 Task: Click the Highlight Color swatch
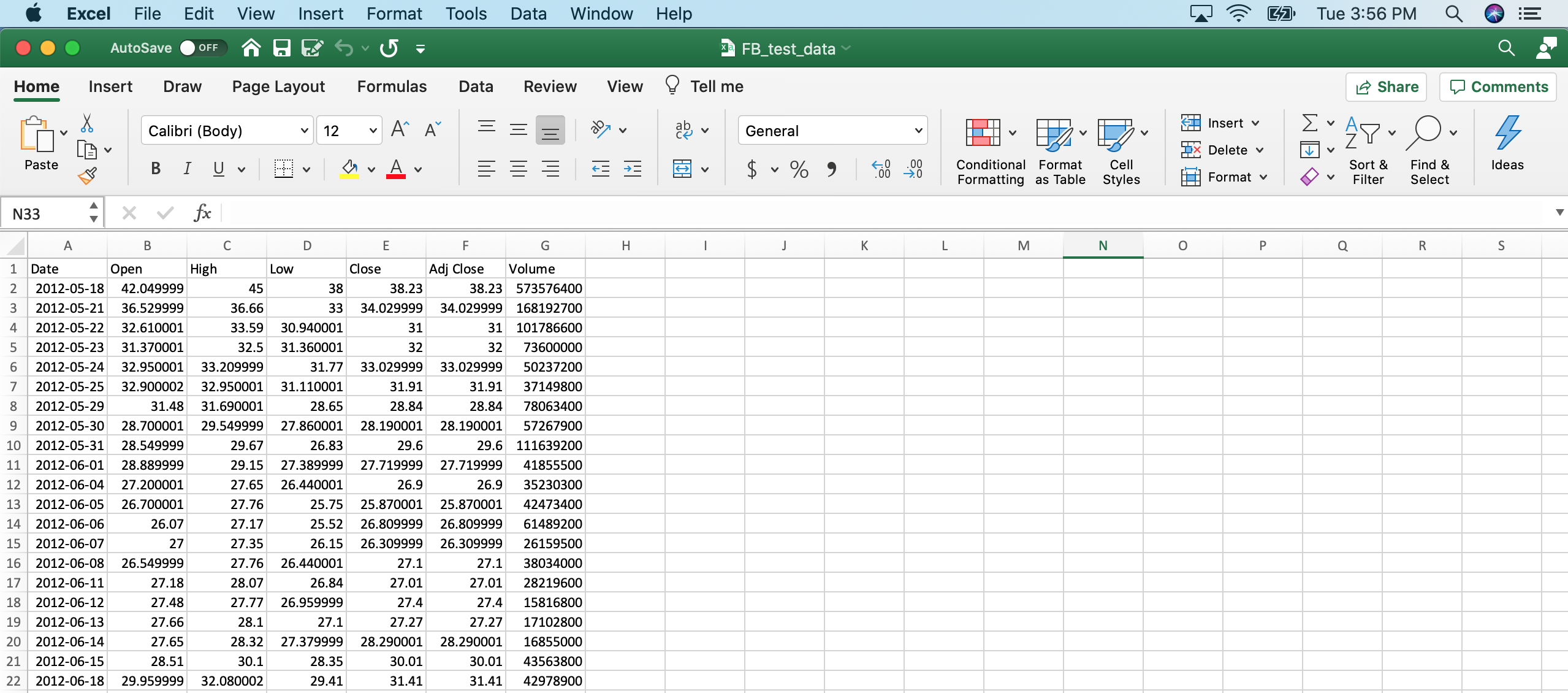click(x=349, y=178)
